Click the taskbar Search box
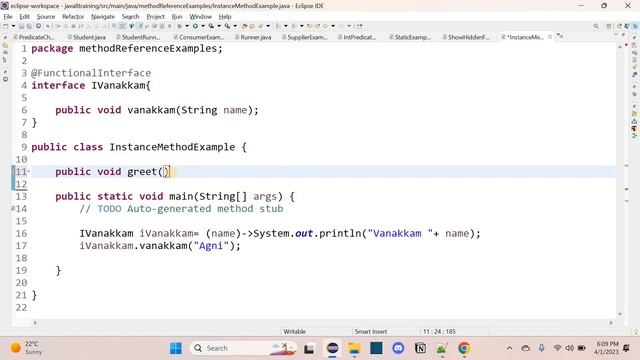The image size is (640, 360). (x=244, y=348)
